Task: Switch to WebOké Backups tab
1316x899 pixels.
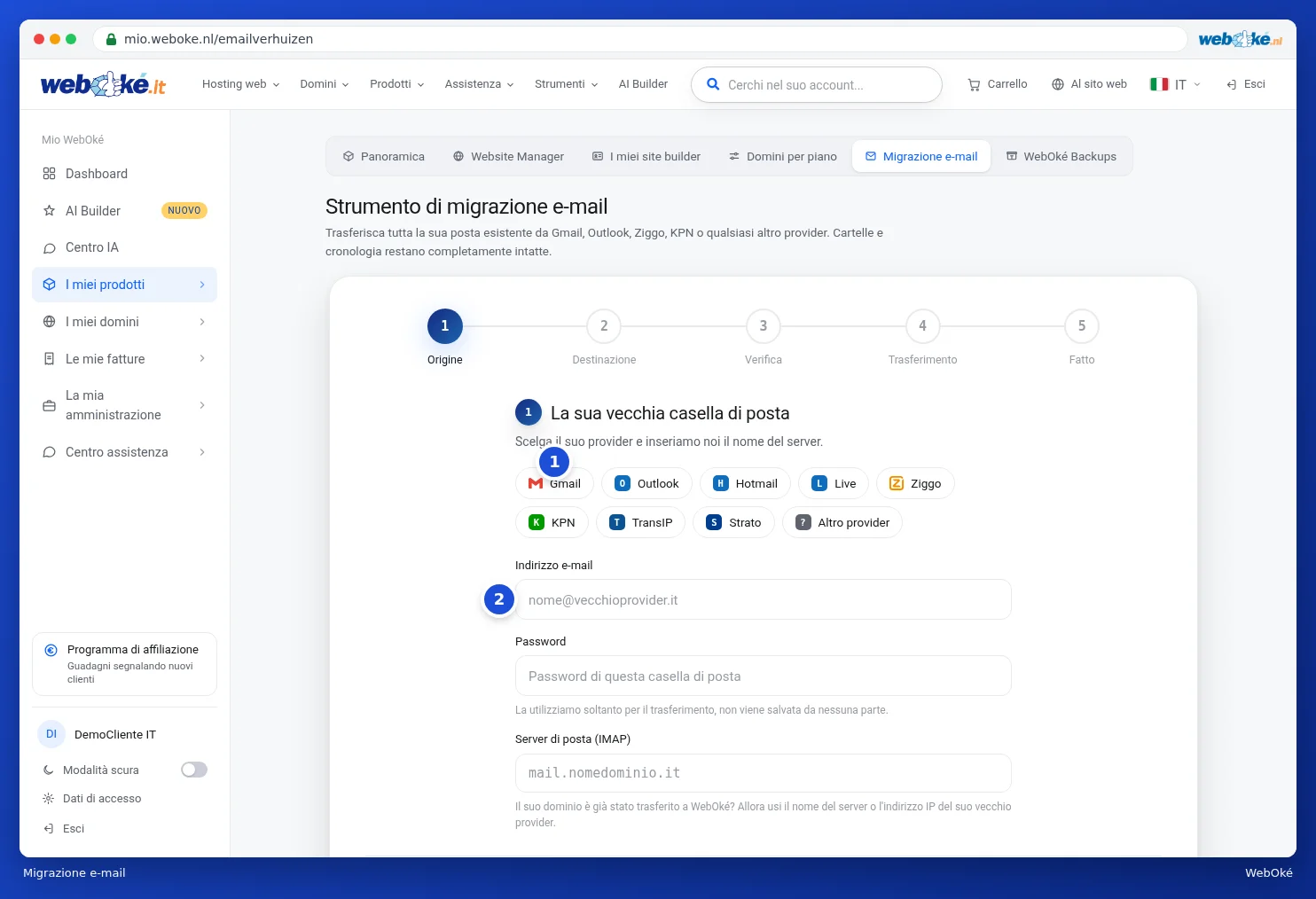Action: pyautogui.click(x=1061, y=156)
